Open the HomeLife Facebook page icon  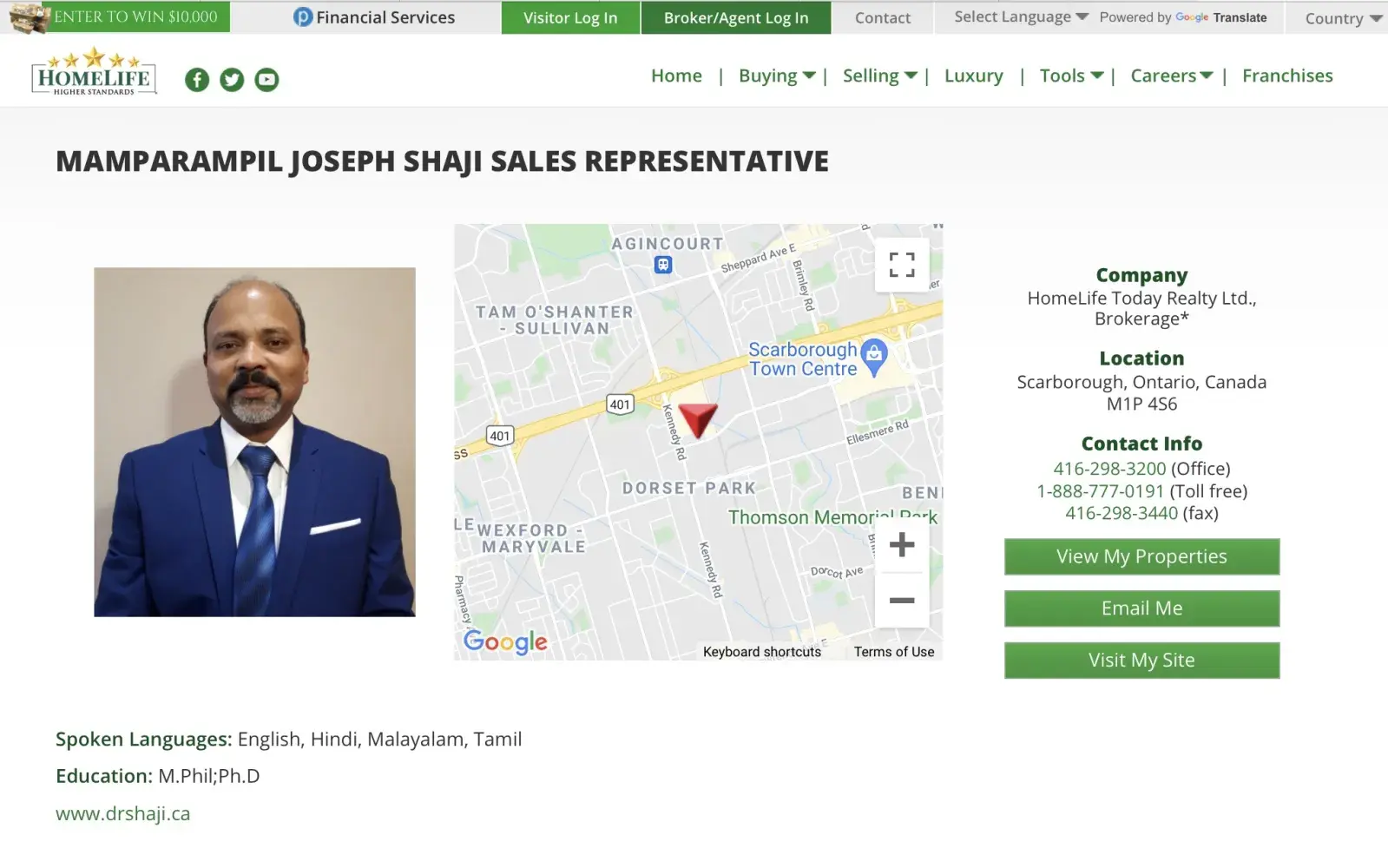197,80
